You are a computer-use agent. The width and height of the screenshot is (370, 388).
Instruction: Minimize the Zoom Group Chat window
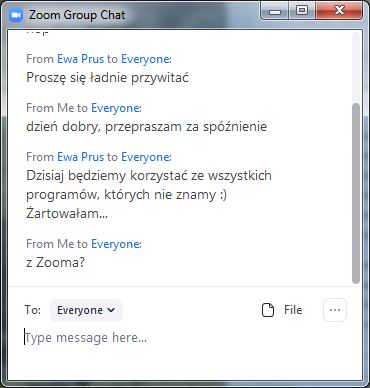(x=275, y=11)
